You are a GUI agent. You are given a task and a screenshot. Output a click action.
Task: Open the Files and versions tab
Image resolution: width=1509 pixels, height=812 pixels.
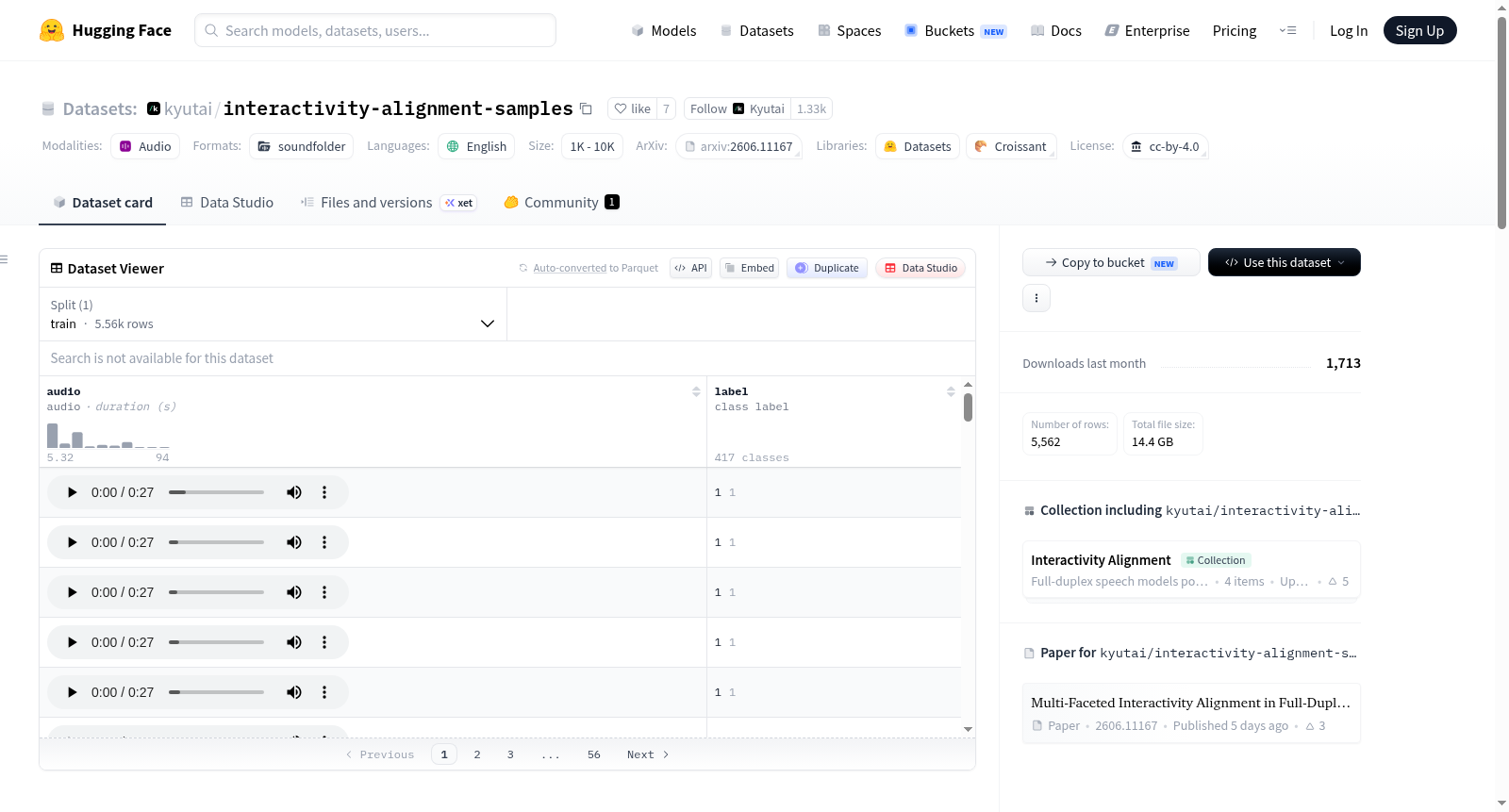(389, 203)
